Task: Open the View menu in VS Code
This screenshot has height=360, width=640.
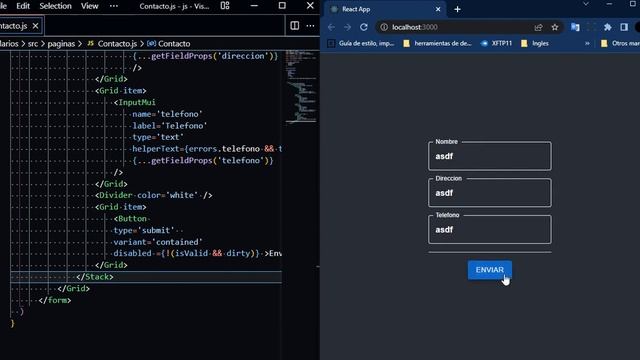Action: 89,6
